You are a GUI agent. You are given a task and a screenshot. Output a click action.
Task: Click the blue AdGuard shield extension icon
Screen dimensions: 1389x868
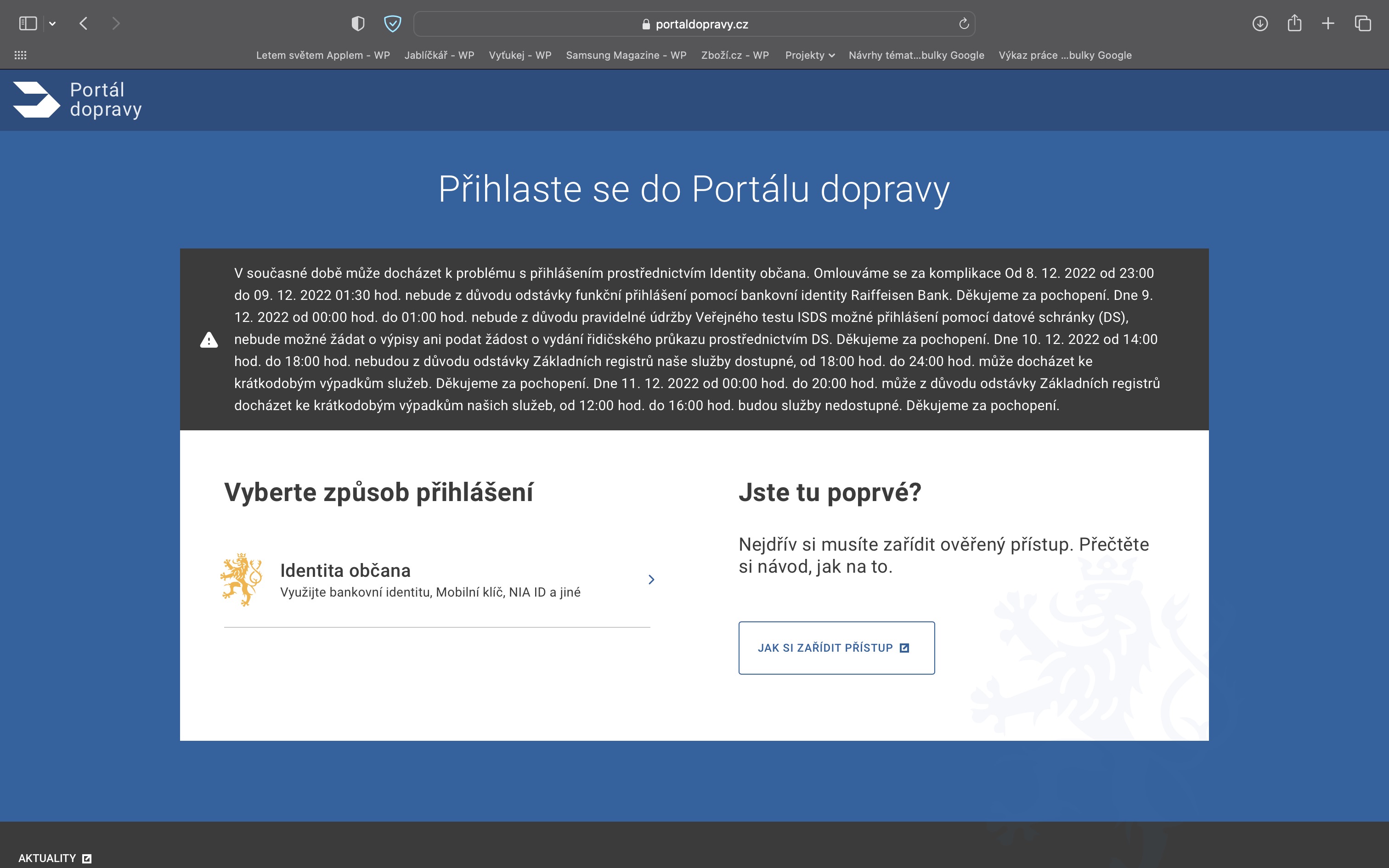(392, 23)
